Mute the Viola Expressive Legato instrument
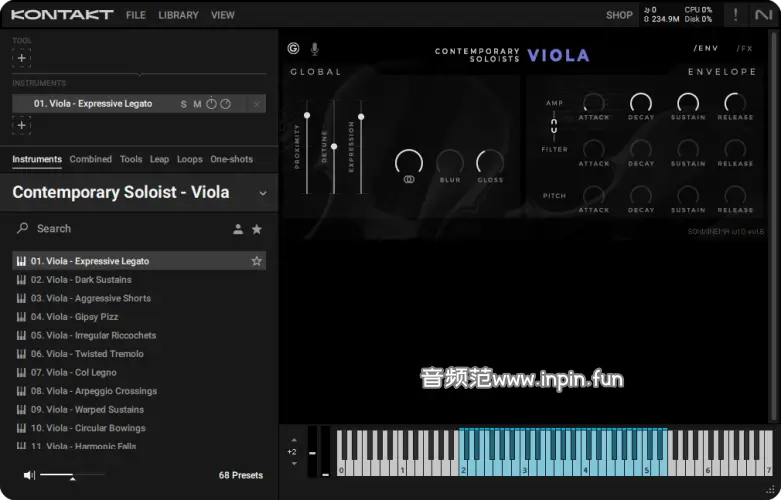Image resolution: width=781 pixels, height=500 pixels. click(197, 104)
